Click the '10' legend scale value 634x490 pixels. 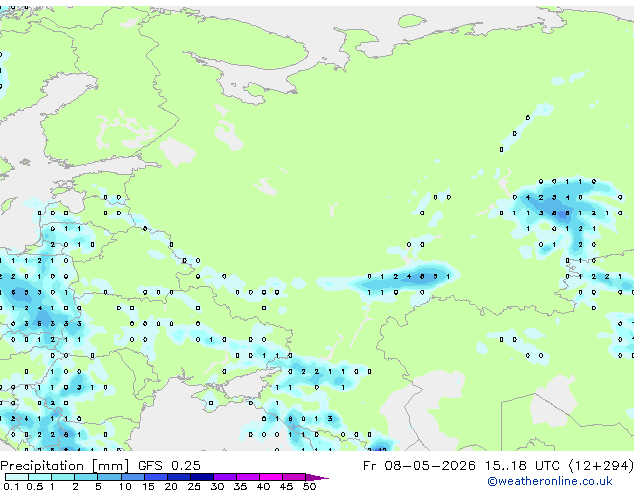pos(125,486)
